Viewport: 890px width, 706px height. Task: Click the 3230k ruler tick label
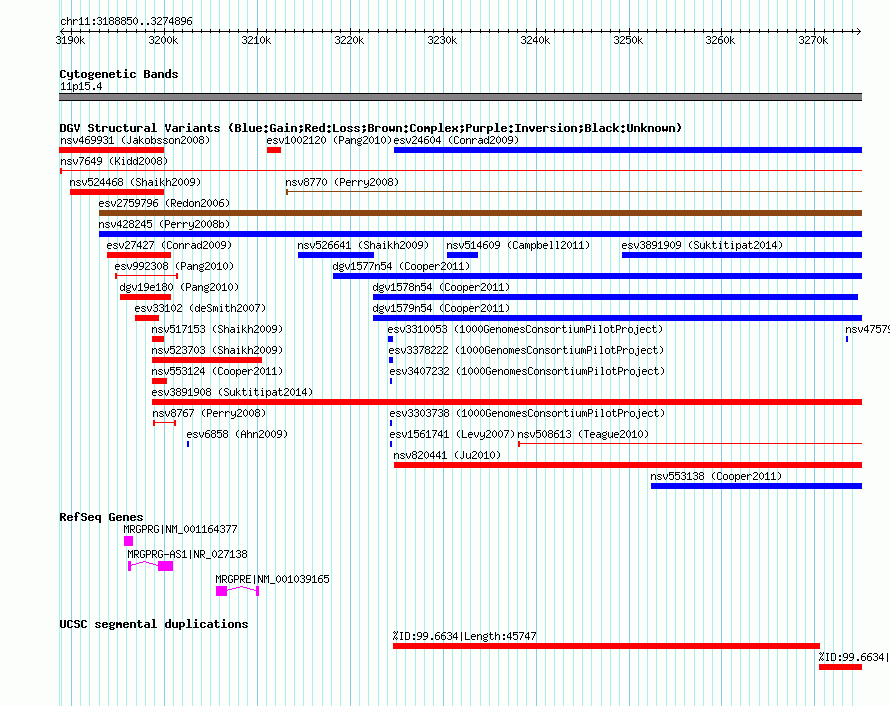(x=442, y=40)
